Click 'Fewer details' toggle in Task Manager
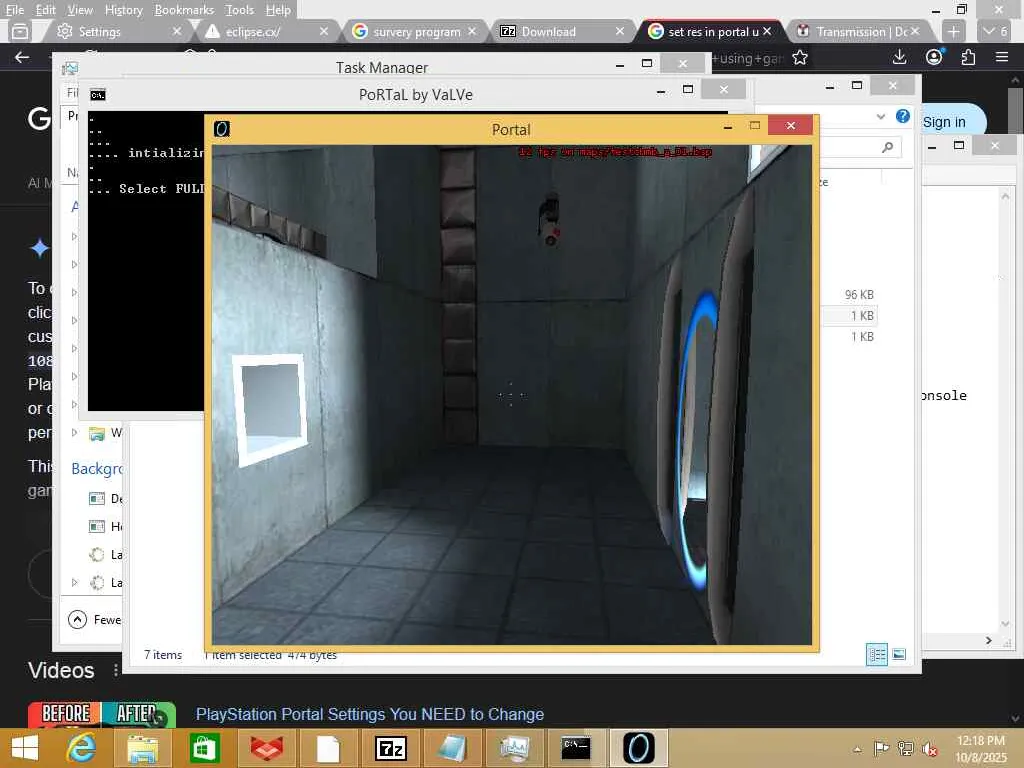Viewport: 1024px width, 768px height. 95,619
